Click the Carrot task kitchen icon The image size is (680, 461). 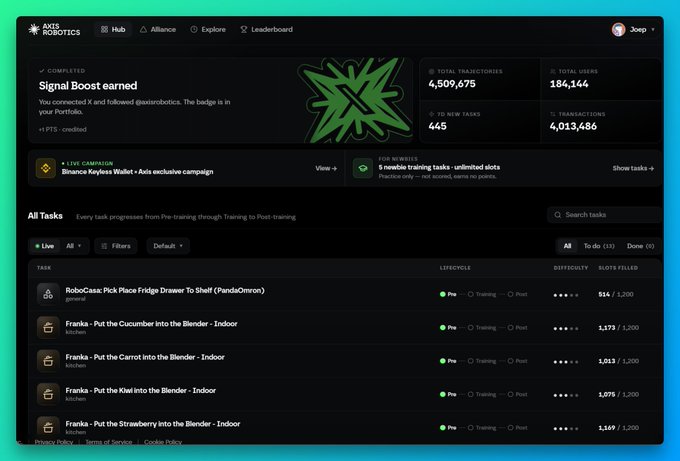pyautogui.click(x=48, y=361)
